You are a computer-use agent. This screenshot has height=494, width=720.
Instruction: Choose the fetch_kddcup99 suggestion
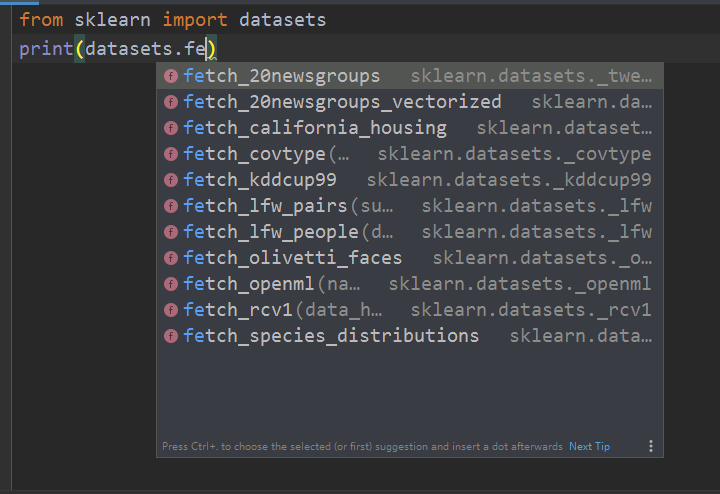[410, 180]
